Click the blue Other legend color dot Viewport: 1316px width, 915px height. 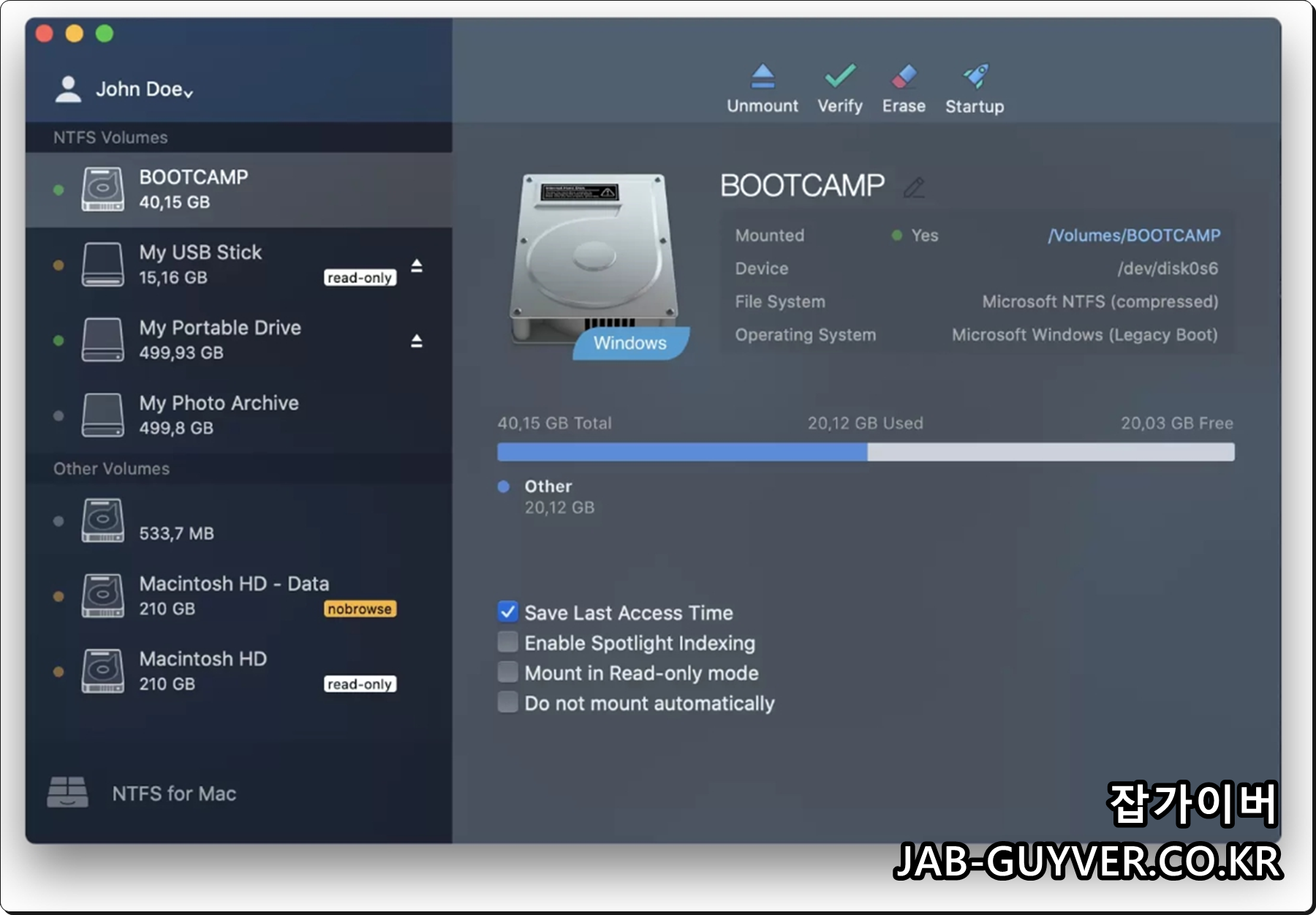tap(504, 486)
